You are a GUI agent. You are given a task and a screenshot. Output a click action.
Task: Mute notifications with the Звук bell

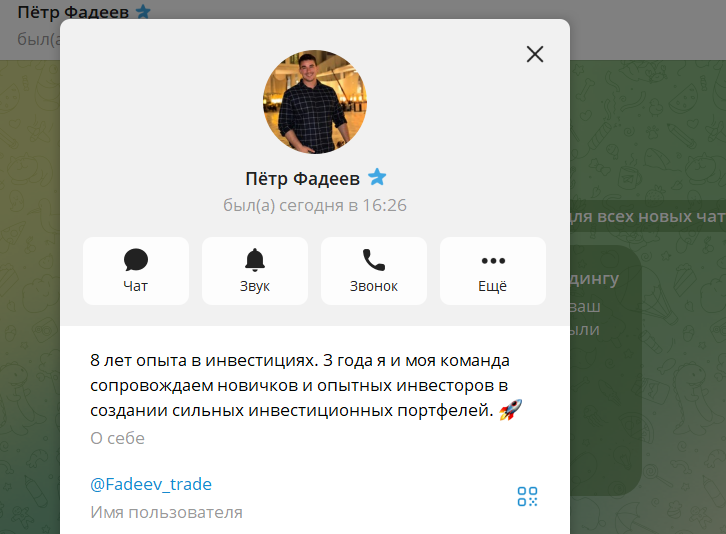tap(255, 271)
